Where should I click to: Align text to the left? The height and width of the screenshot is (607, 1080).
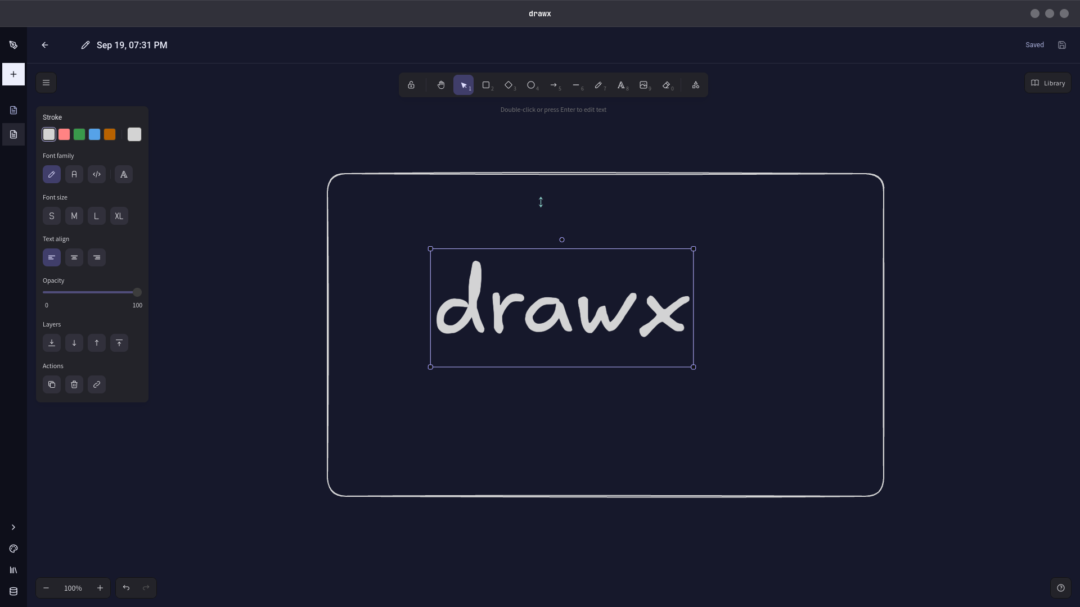coord(52,258)
